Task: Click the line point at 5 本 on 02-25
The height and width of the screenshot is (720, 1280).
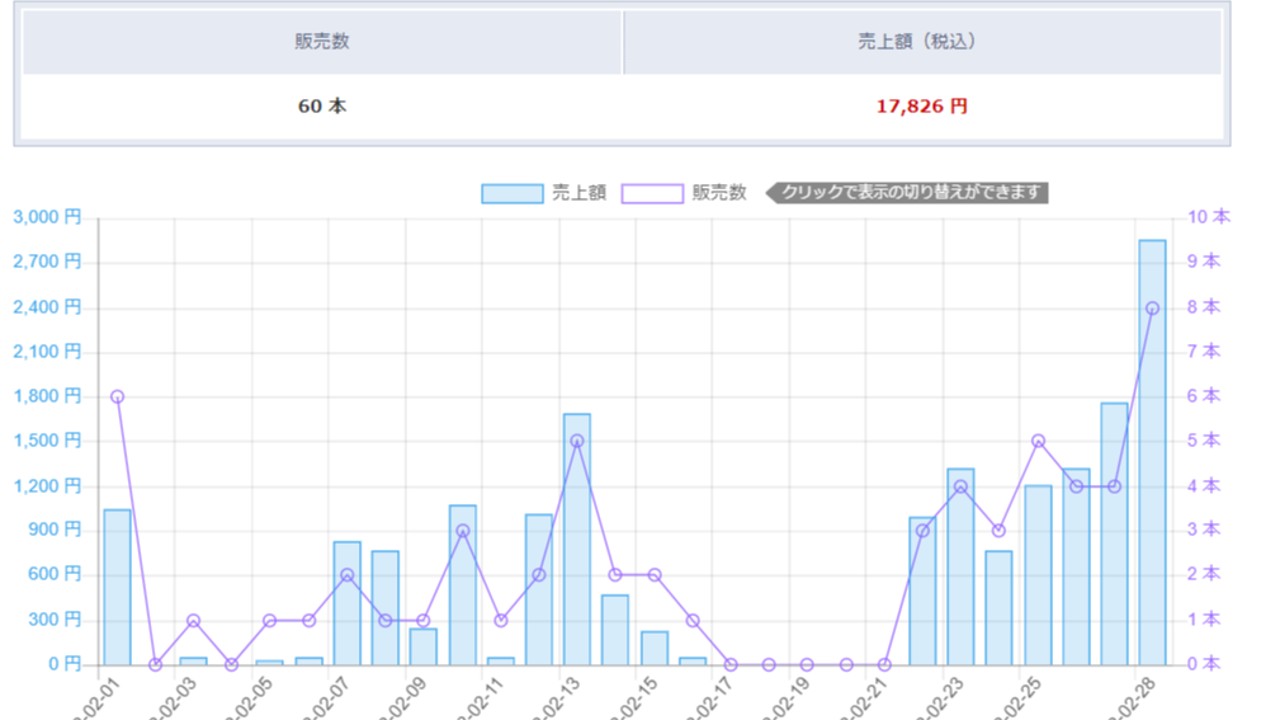Action: click(1038, 441)
